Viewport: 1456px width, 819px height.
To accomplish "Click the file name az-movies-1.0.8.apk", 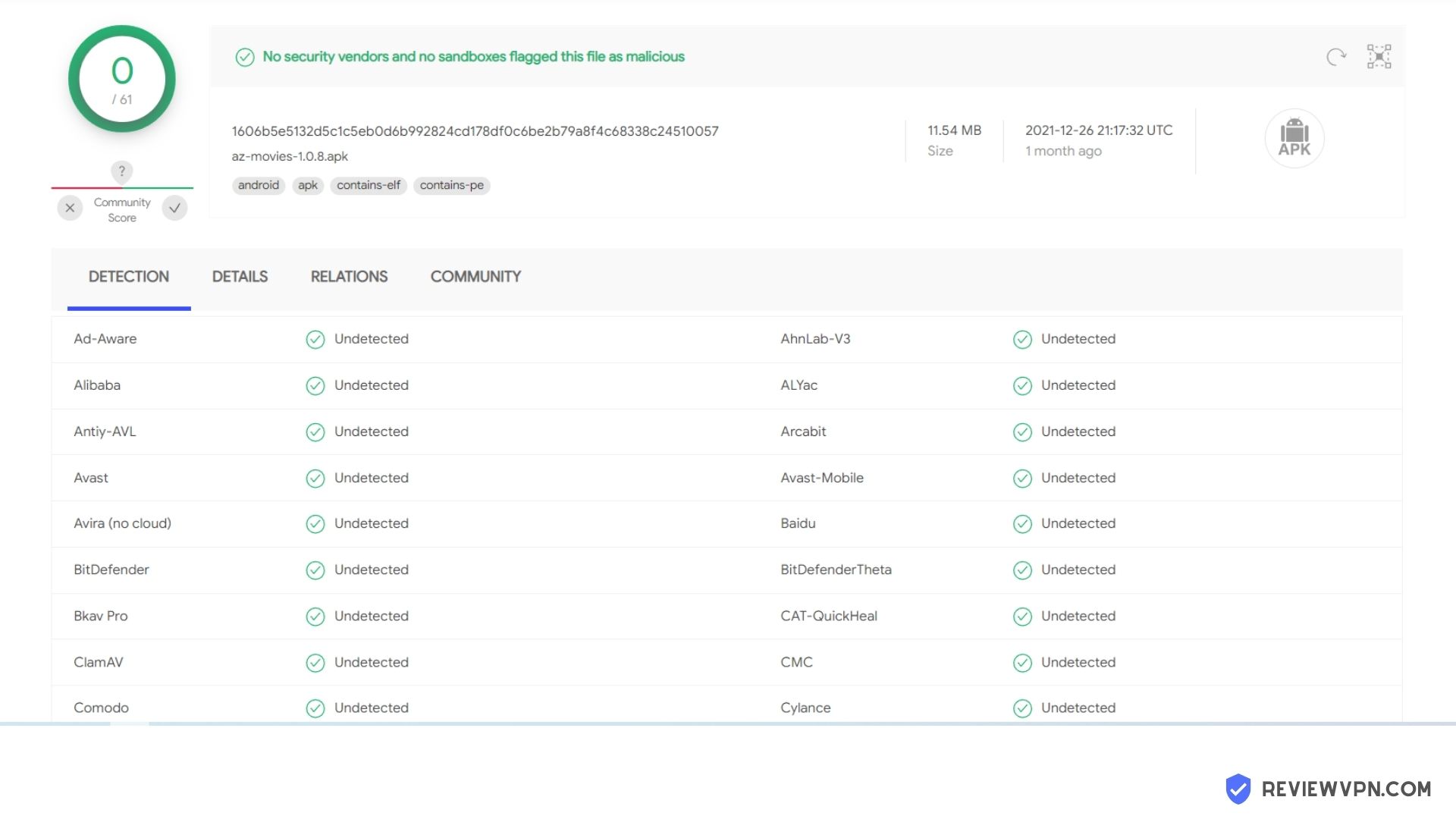I will coord(290,156).
